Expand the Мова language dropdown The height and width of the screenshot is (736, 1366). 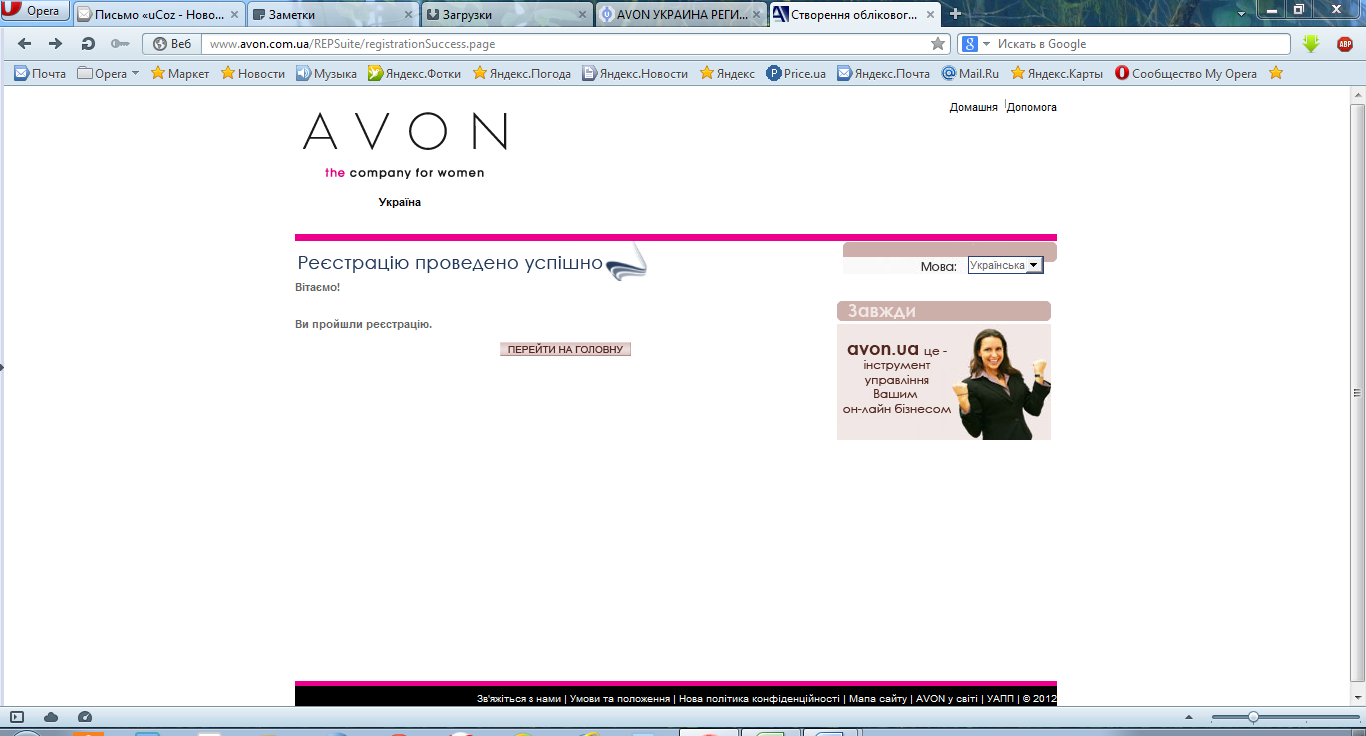coord(1005,265)
